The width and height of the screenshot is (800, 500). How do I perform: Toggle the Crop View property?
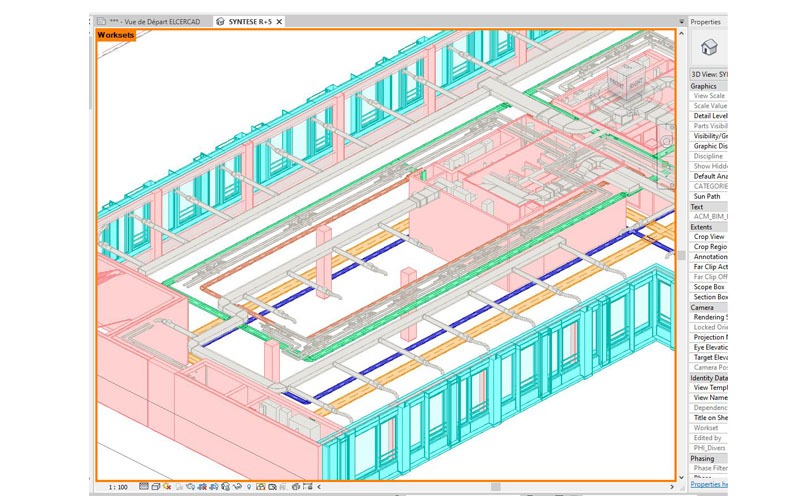709,237
